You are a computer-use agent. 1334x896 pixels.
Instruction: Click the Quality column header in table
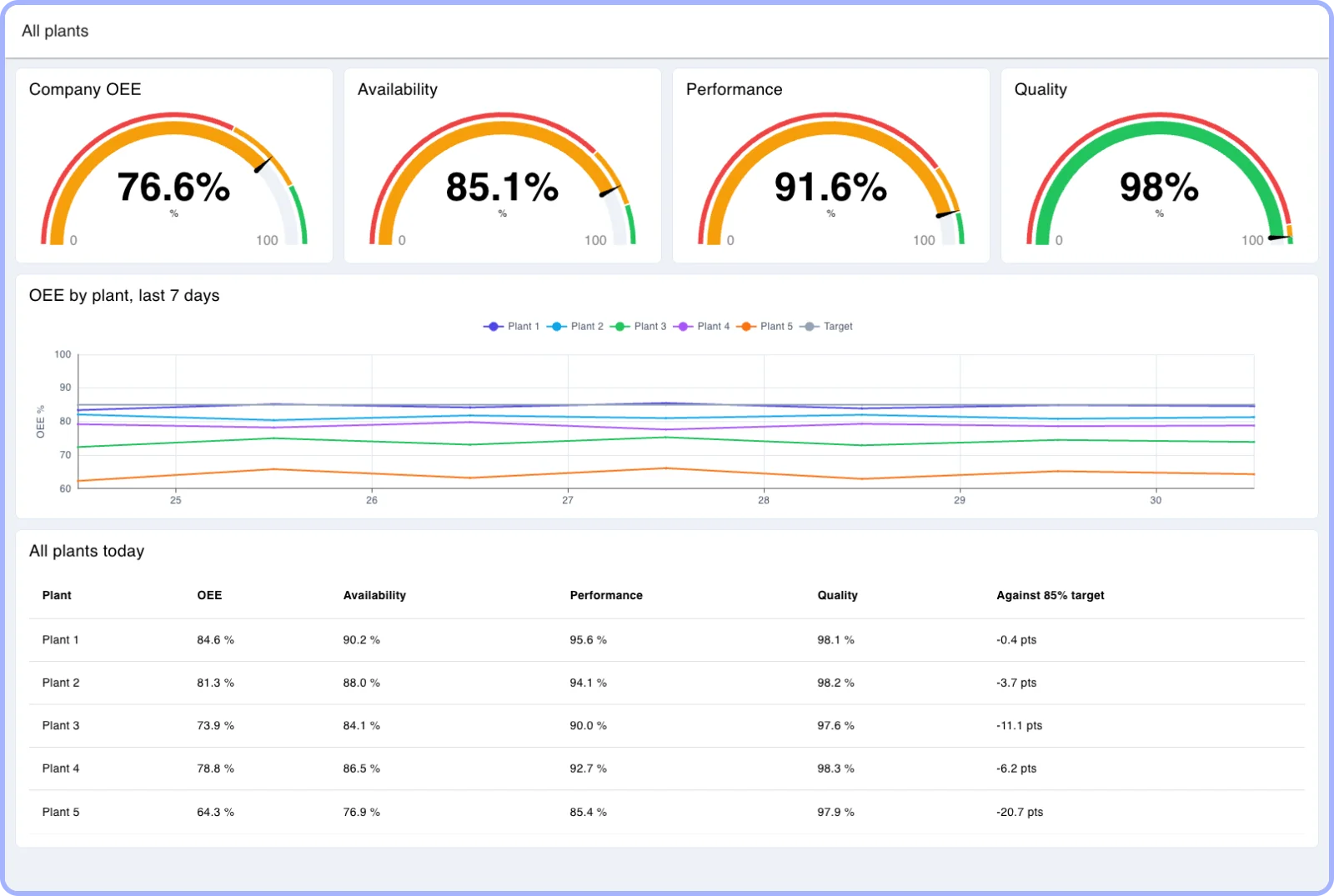pos(837,595)
